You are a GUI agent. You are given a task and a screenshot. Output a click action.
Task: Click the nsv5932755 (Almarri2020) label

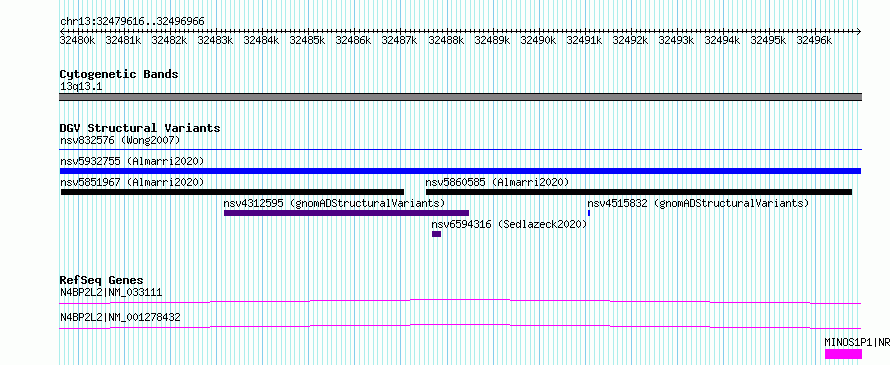[132, 161]
